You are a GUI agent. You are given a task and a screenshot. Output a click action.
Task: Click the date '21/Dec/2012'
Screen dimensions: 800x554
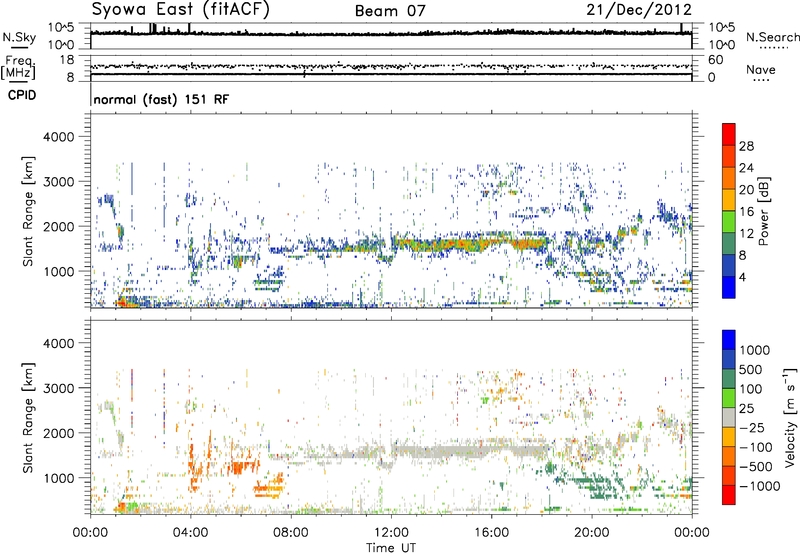coord(639,10)
